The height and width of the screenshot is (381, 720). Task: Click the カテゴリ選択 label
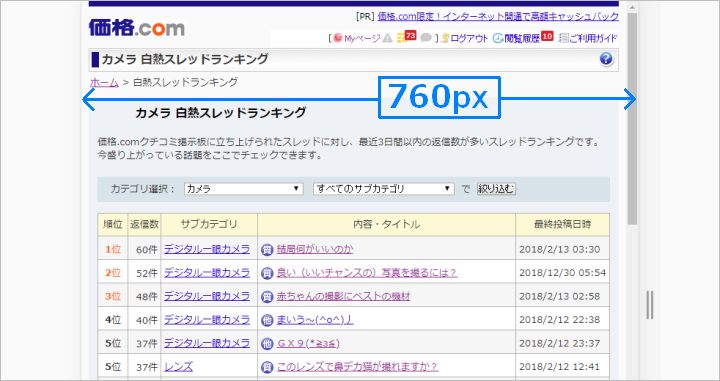[142, 189]
